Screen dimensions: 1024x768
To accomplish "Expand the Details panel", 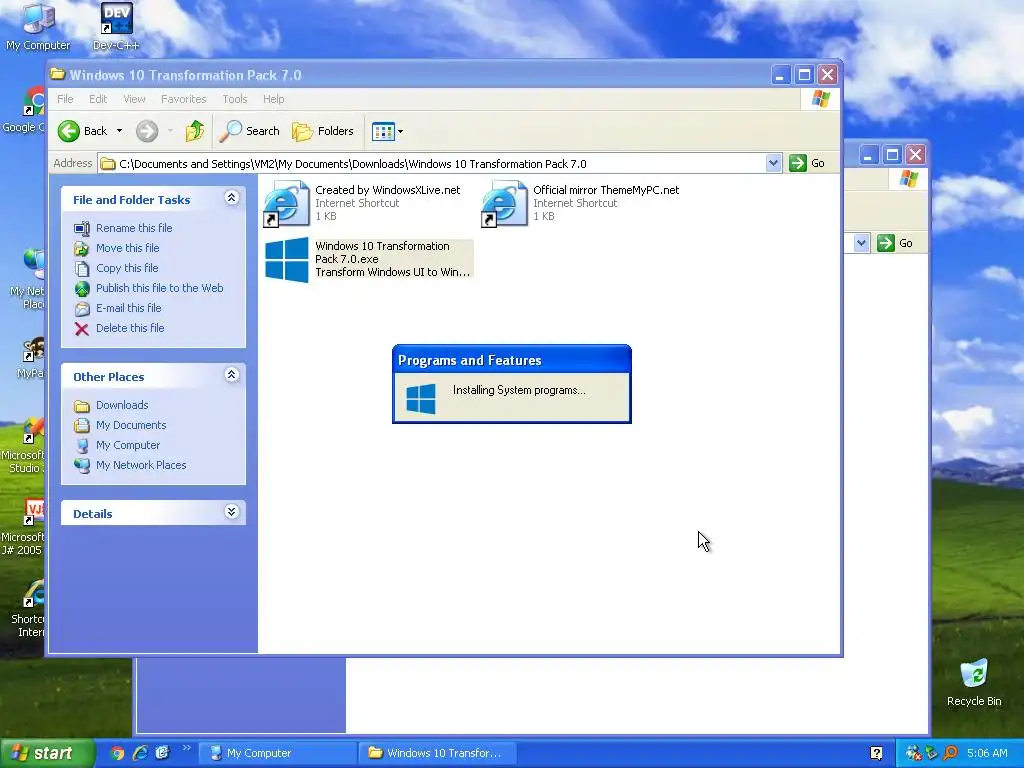I will [x=231, y=512].
